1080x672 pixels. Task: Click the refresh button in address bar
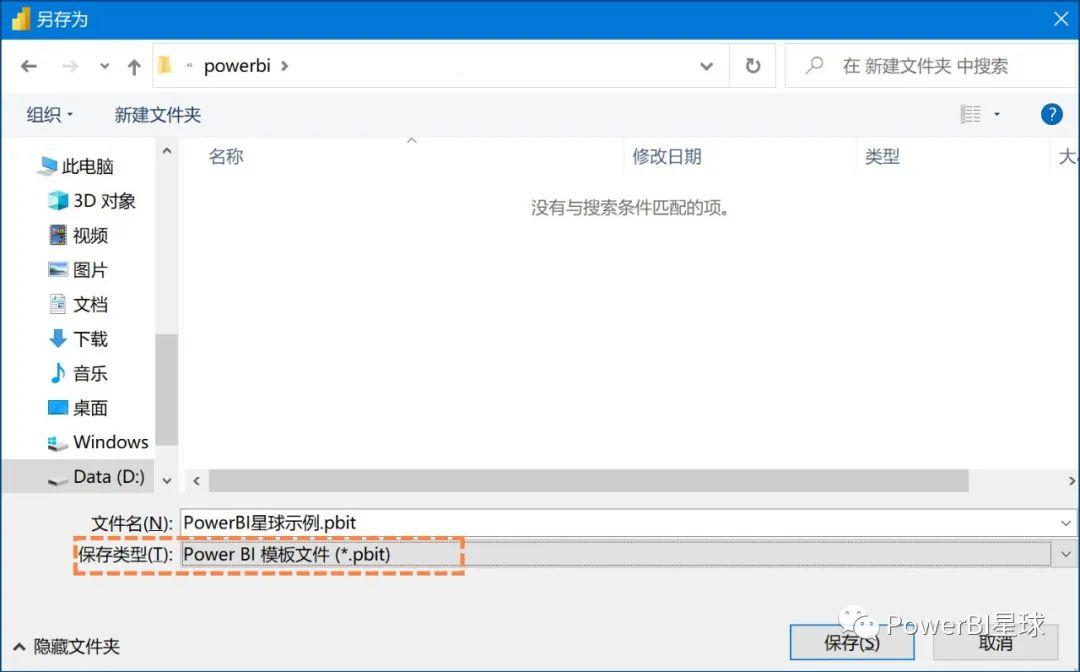[753, 65]
